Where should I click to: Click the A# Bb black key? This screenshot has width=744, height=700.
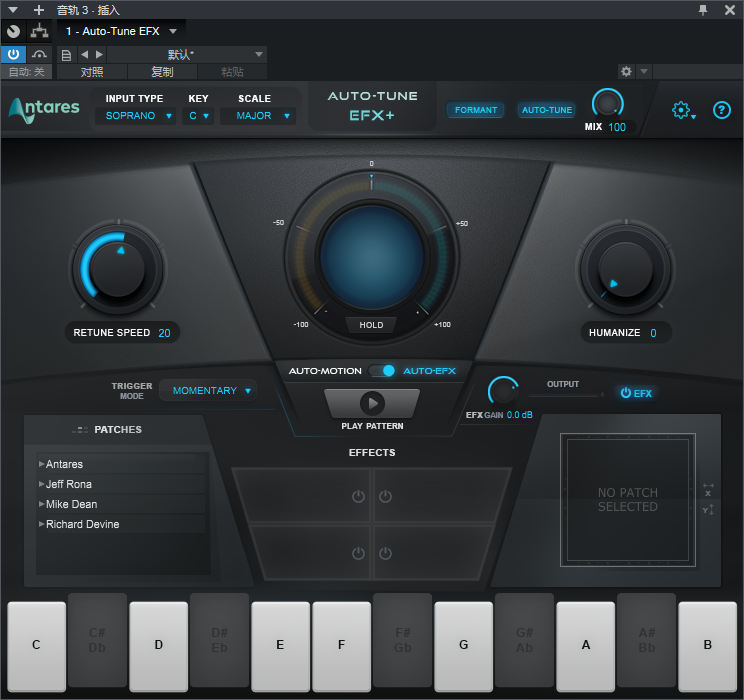[646, 640]
